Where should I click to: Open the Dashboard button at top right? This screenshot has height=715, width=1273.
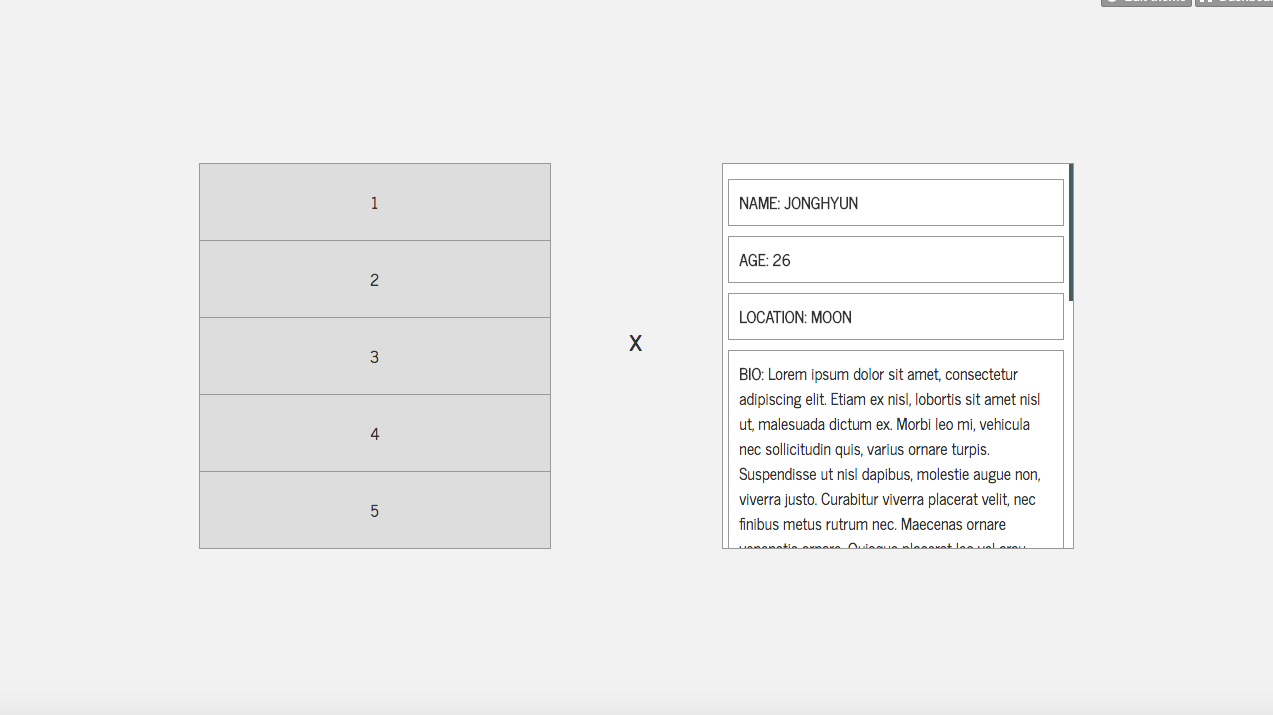coord(1234,2)
